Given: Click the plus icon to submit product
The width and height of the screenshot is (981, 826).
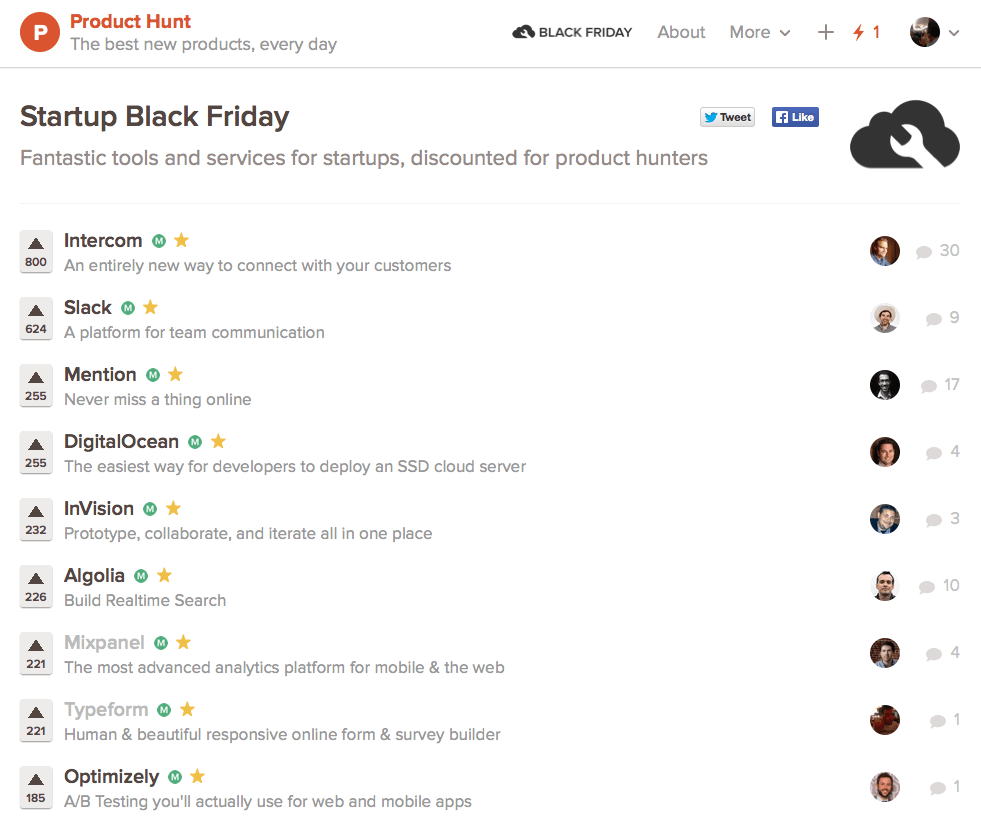Looking at the screenshot, I should 825,32.
